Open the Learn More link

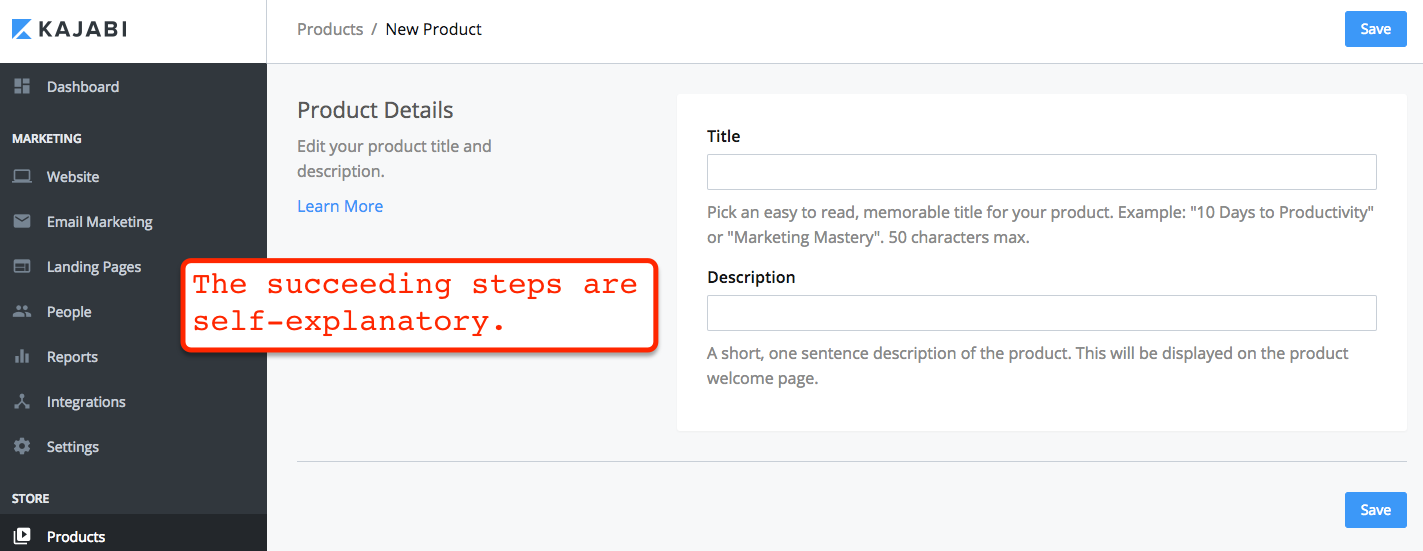point(340,206)
